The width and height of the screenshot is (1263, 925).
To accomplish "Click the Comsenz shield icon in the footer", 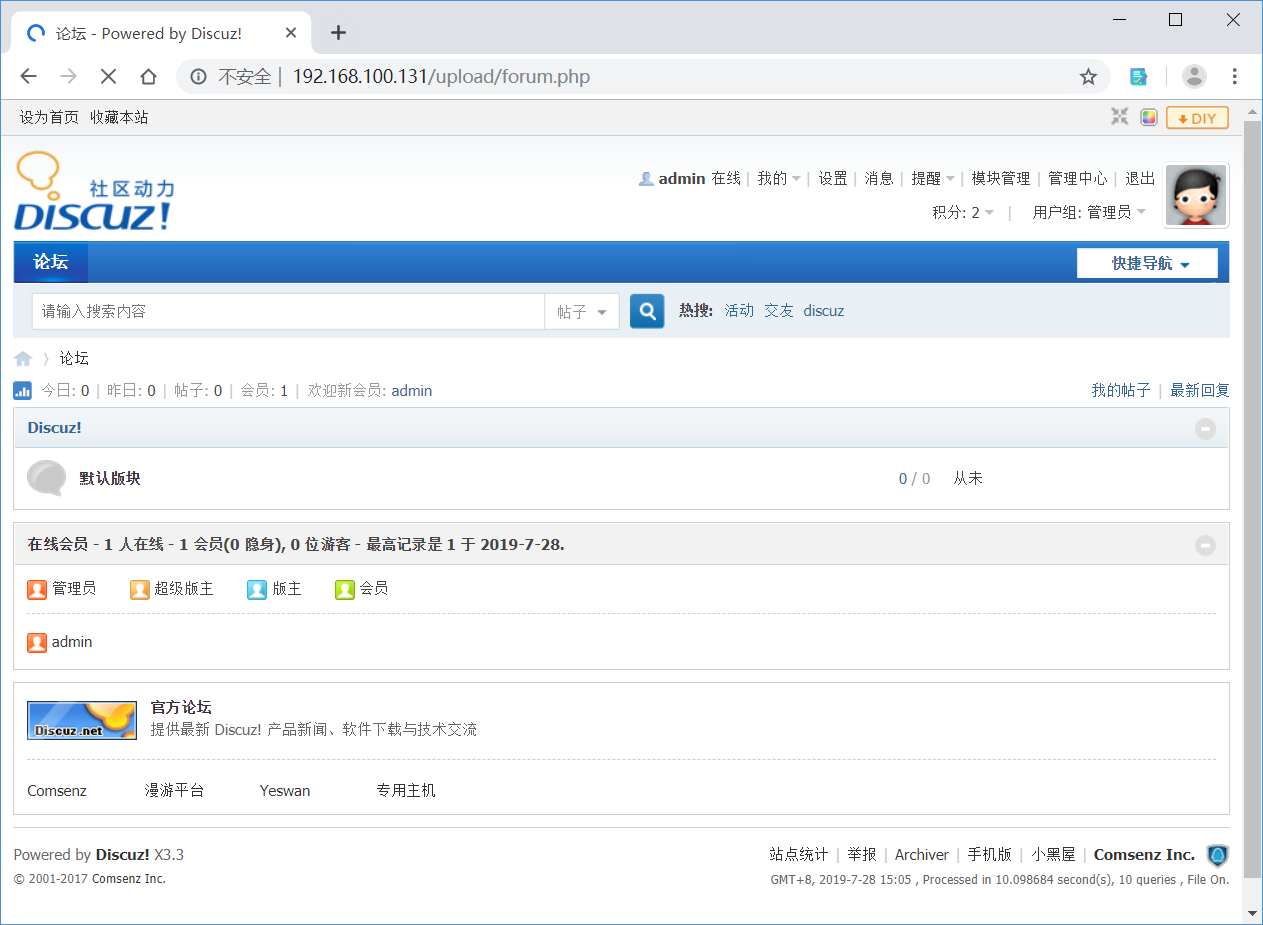I will tap(1217, 855).
